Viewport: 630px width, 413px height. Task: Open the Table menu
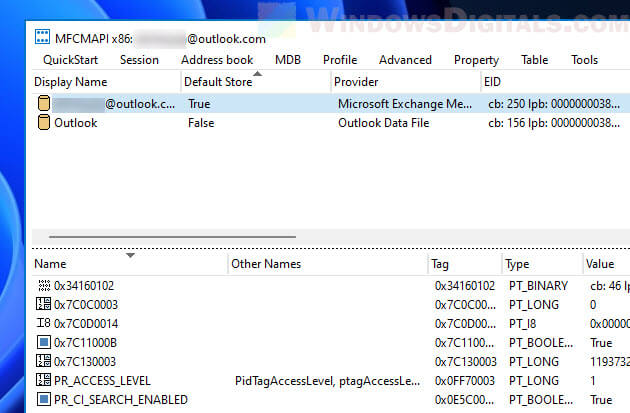(534, 60)
